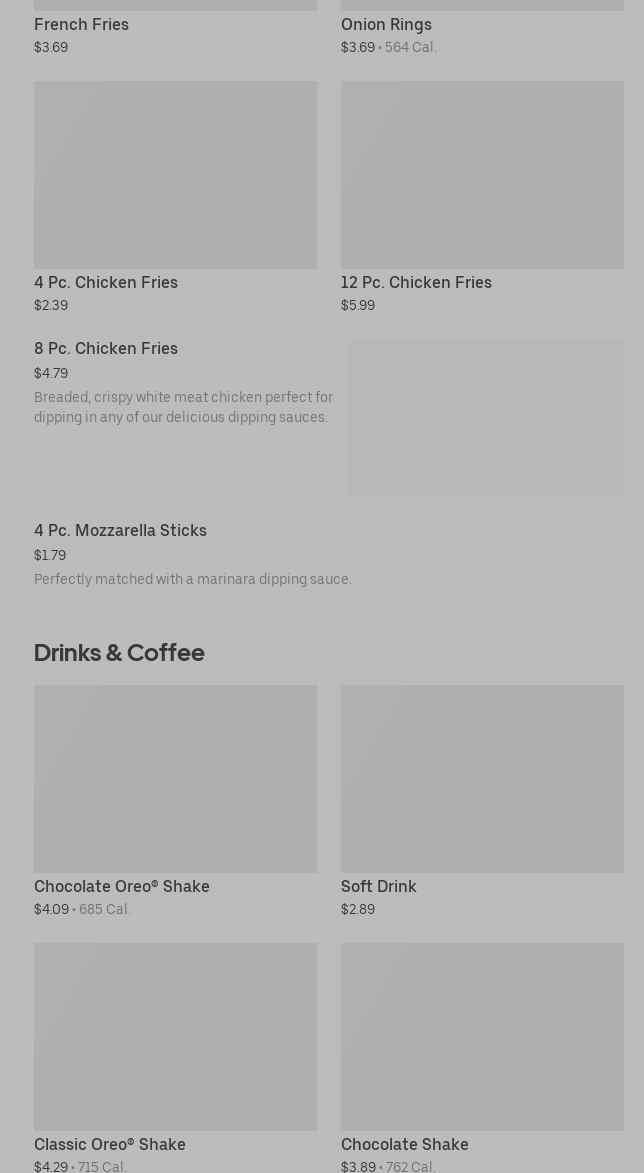Click the Drinks & Coffee section heading

pyautogui.click(x=119, y=652)
